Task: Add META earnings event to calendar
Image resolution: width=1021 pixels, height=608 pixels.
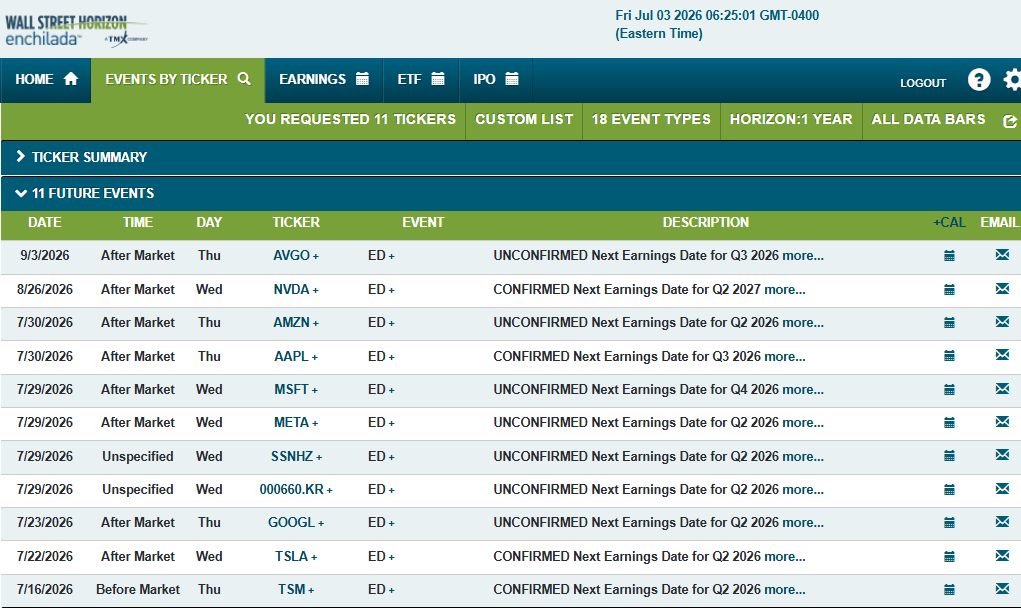Action: point(949,423)
